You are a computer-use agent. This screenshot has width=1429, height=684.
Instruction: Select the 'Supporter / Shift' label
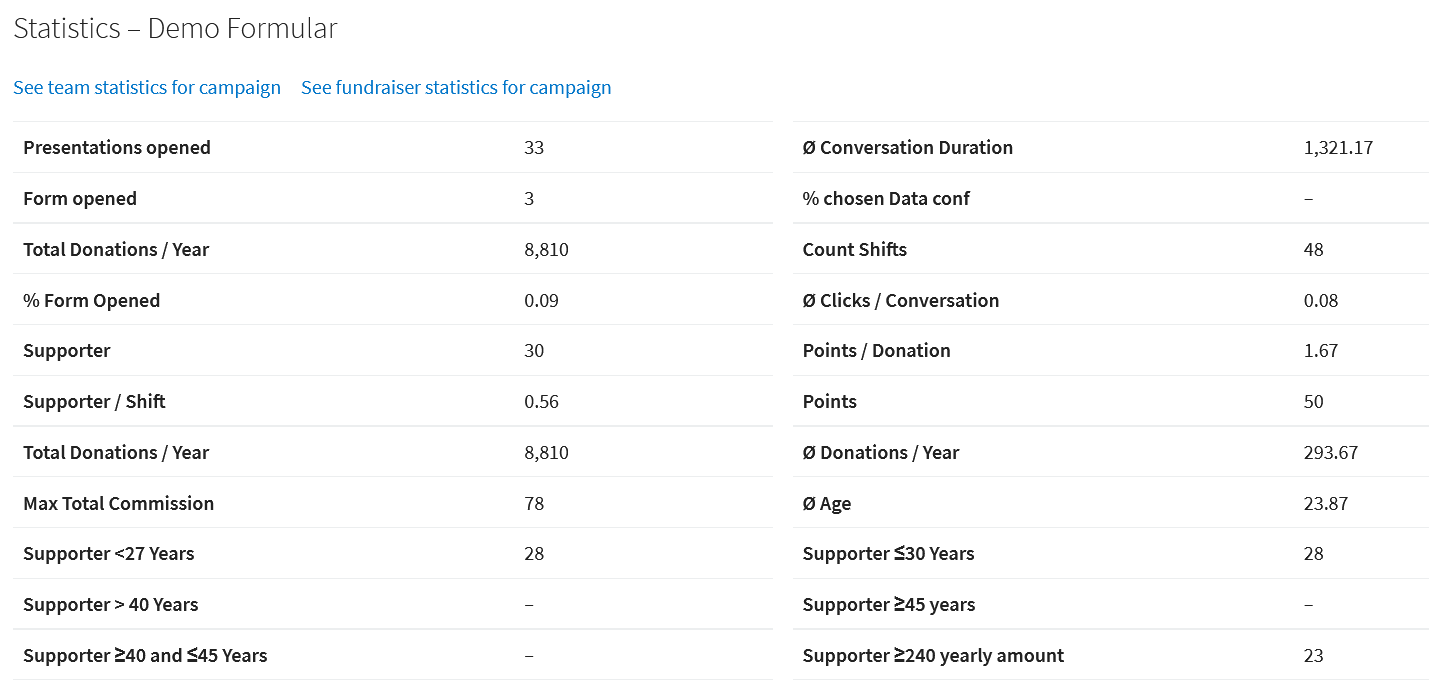[94, 401]
